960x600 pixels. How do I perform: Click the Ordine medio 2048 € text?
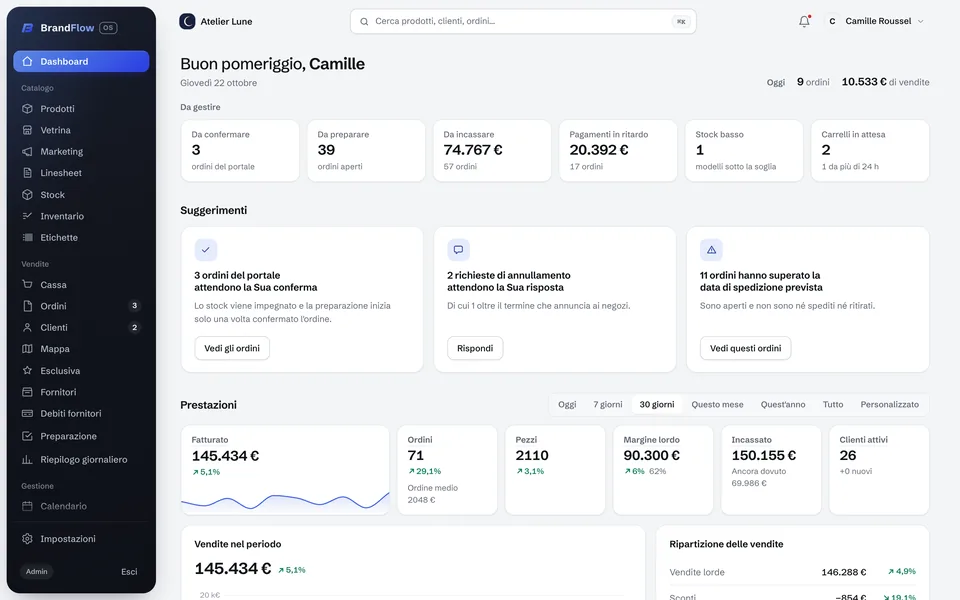coord(433,494)
